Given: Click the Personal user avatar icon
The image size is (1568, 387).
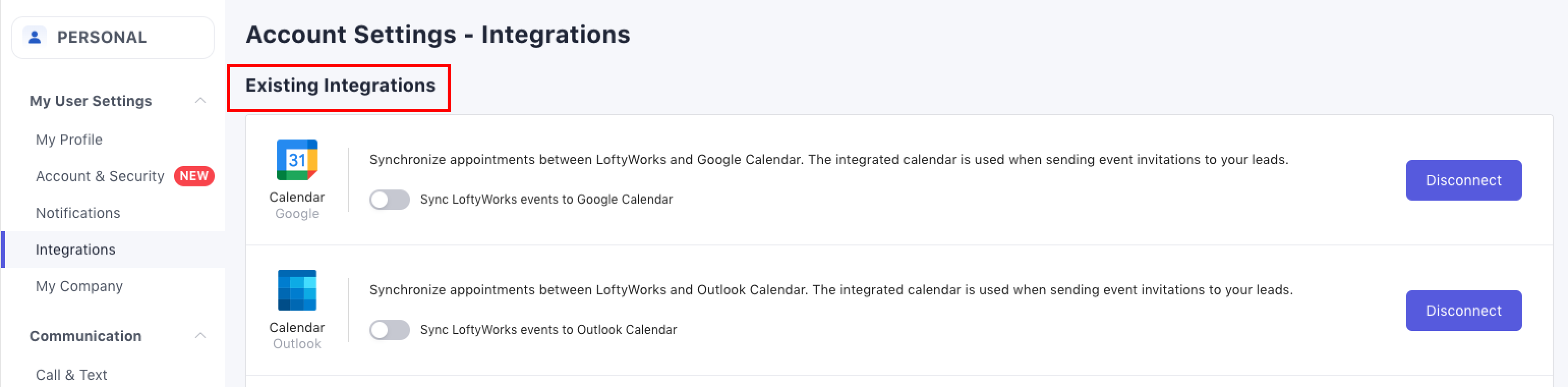Looking at the screenshot, I should 35,37.
